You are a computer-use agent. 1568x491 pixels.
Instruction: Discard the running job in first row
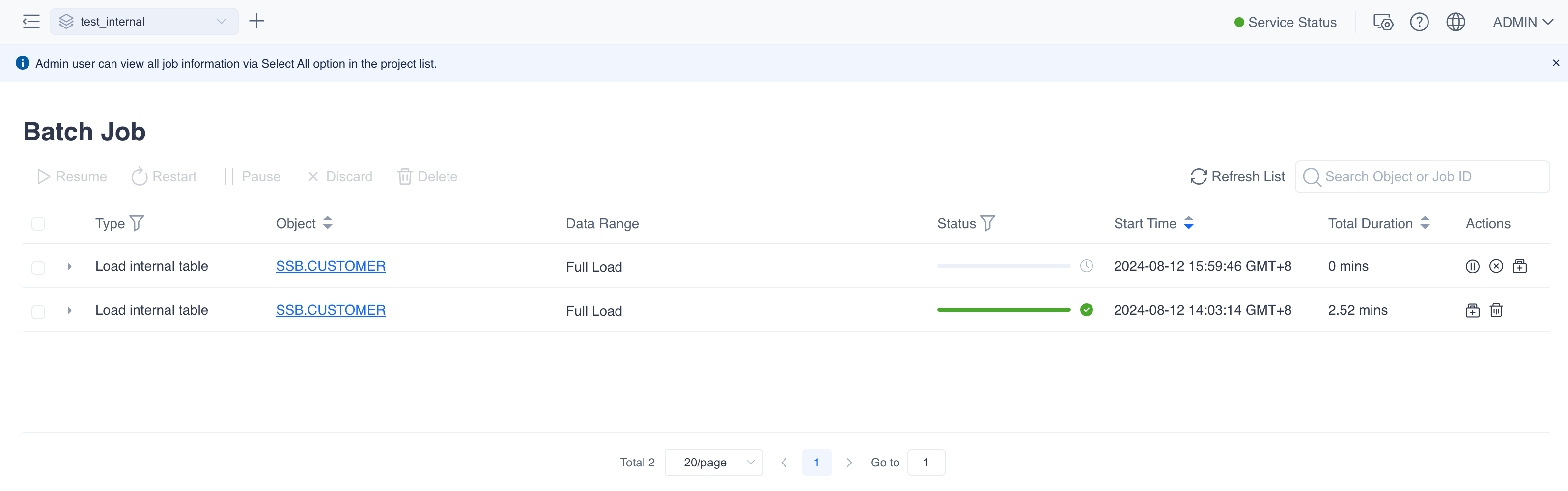1496,267
